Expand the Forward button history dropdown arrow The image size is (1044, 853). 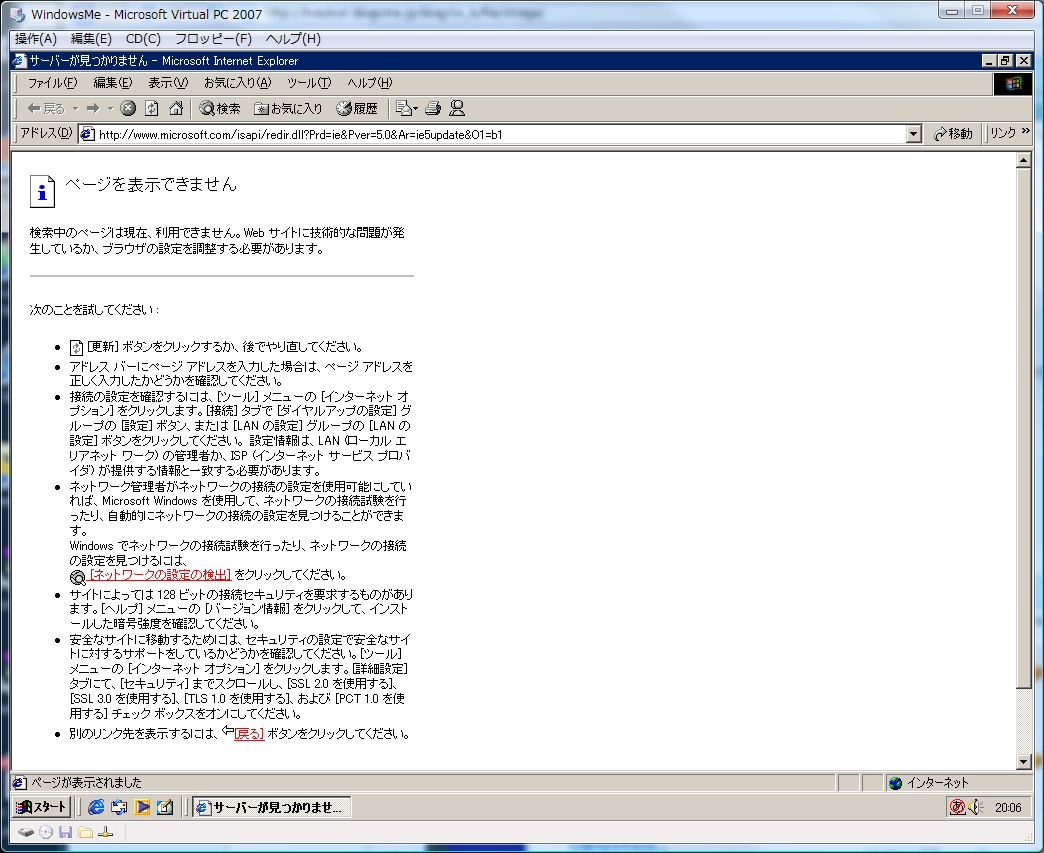click(110, 109)
